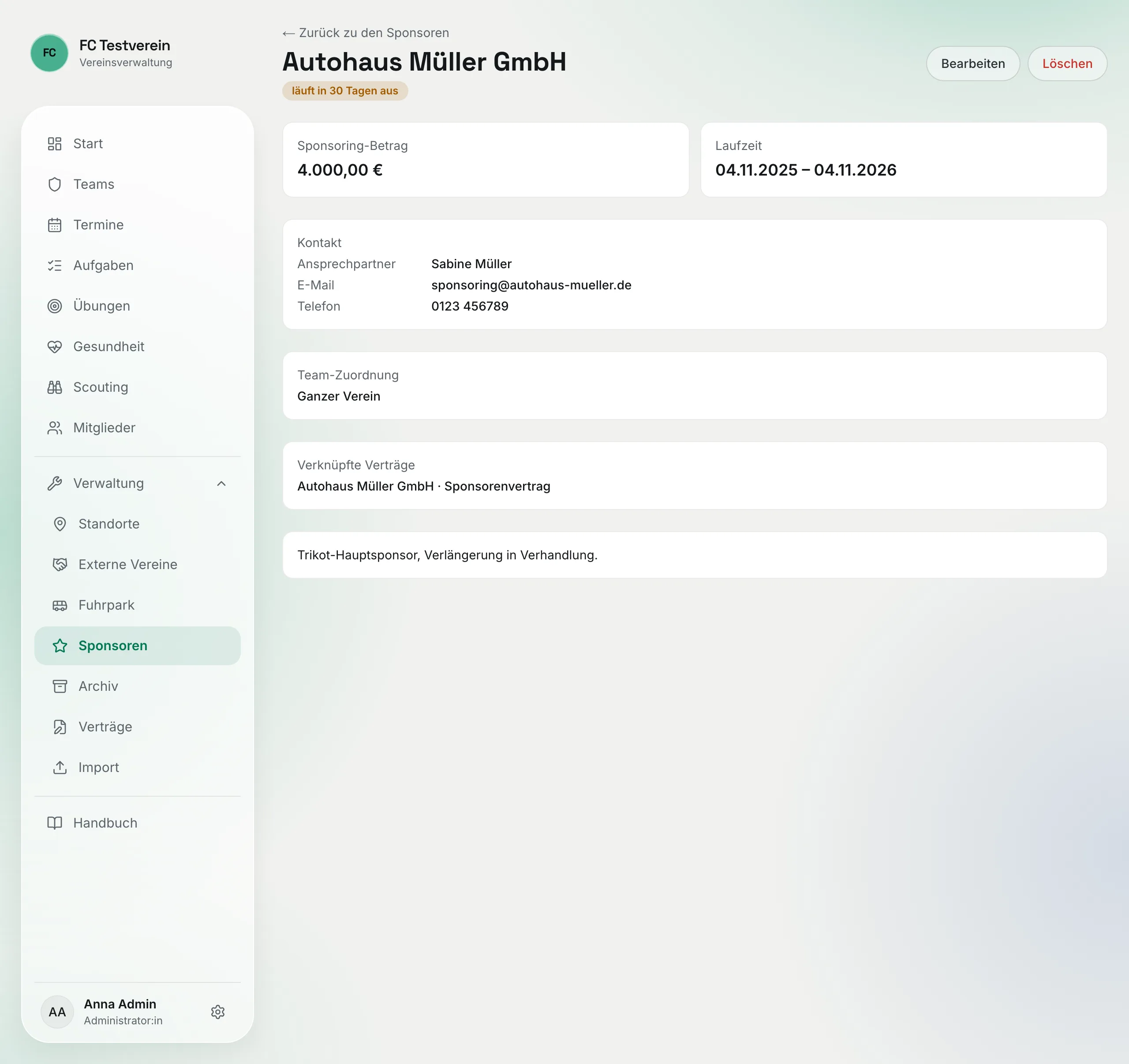Open the Start dashboard grid icon
Image resolution: width=1129 pixels, height=1064 pixels.
[55, 144]
